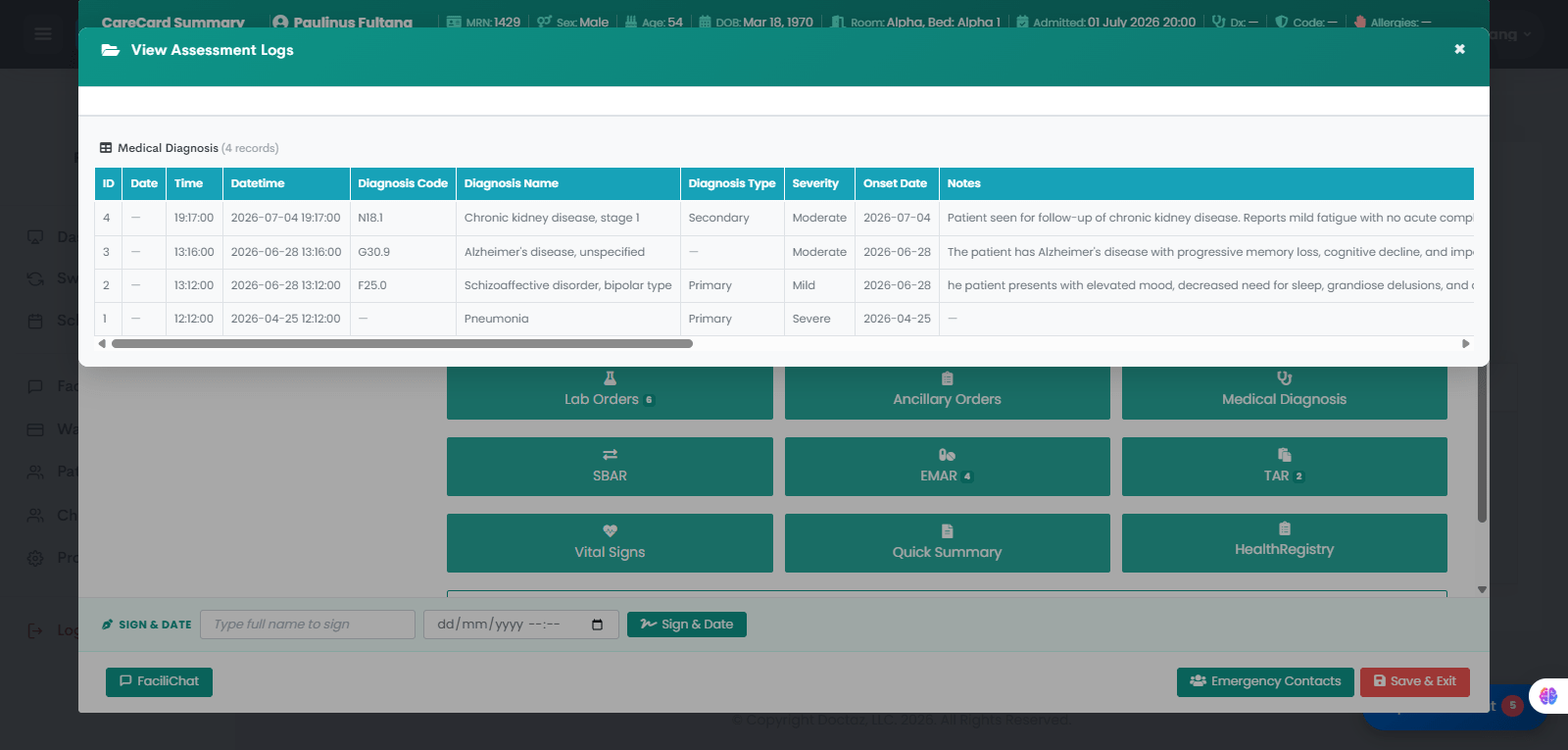Screen dimensions: 1568x750
Task: Click the Emergency Contacts people icon
Action: tap(1198, 681)
